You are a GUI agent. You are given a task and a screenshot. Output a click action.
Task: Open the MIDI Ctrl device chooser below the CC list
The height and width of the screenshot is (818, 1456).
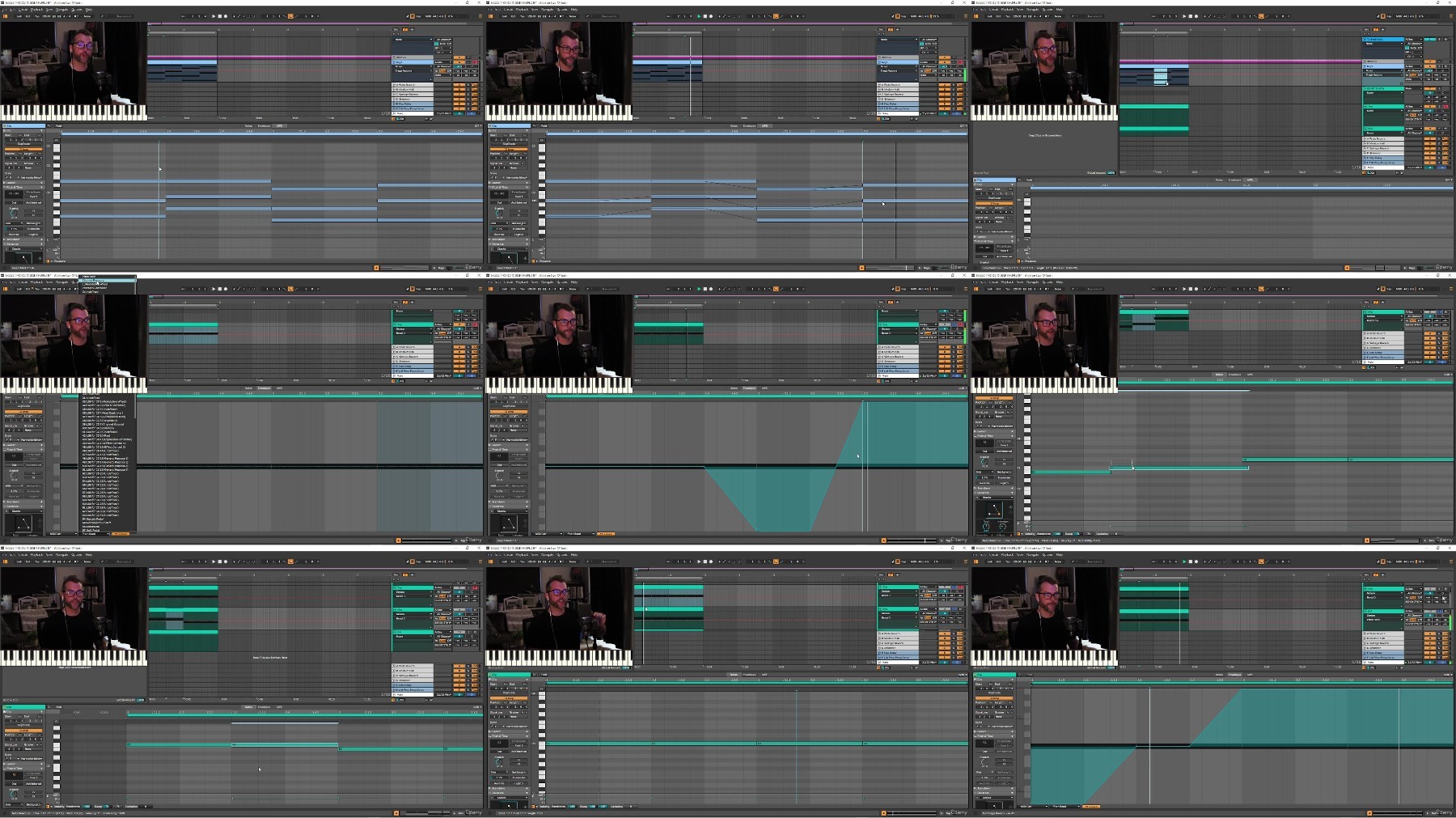(62, 534)
